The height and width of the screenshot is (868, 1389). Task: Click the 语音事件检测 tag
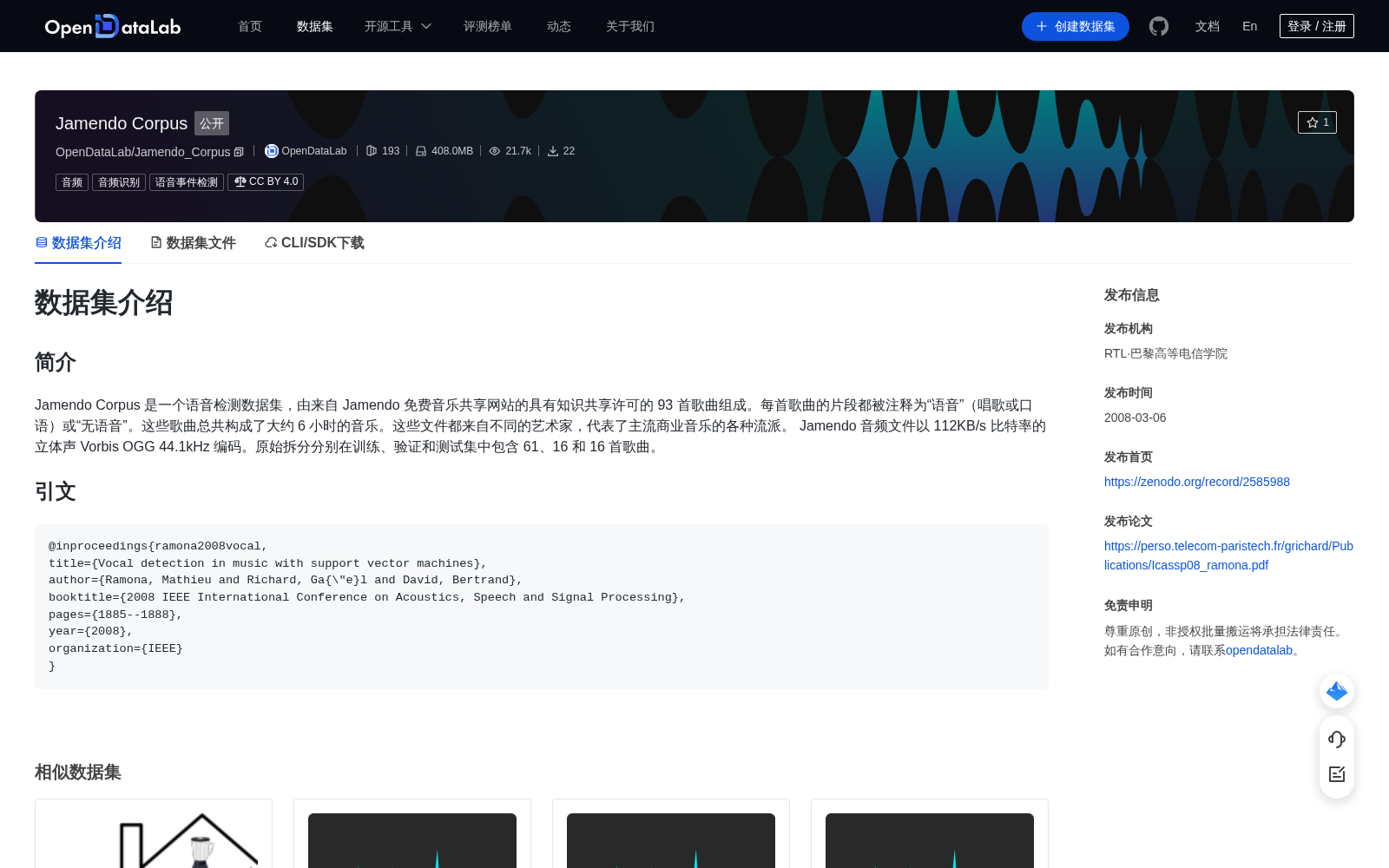(187, 182)
